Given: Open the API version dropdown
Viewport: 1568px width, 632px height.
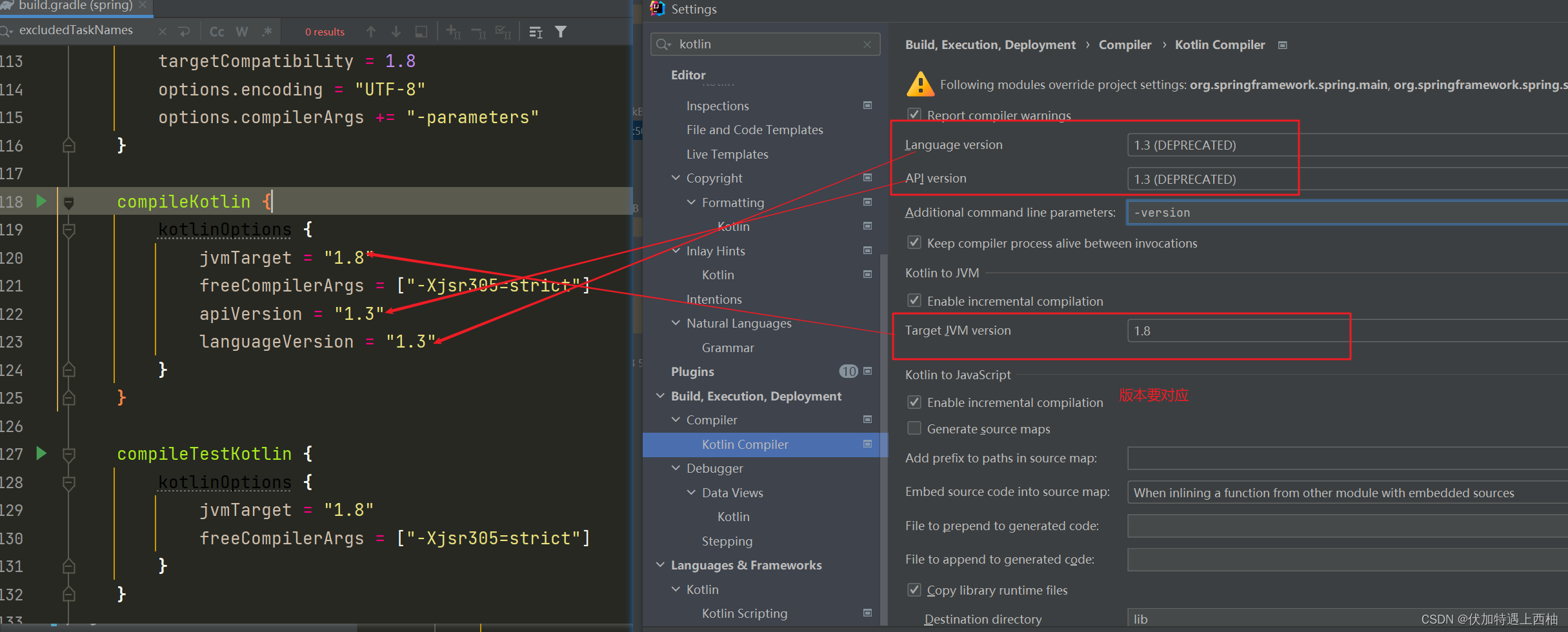Looking at the screenshot, I should pos(1347,179).
